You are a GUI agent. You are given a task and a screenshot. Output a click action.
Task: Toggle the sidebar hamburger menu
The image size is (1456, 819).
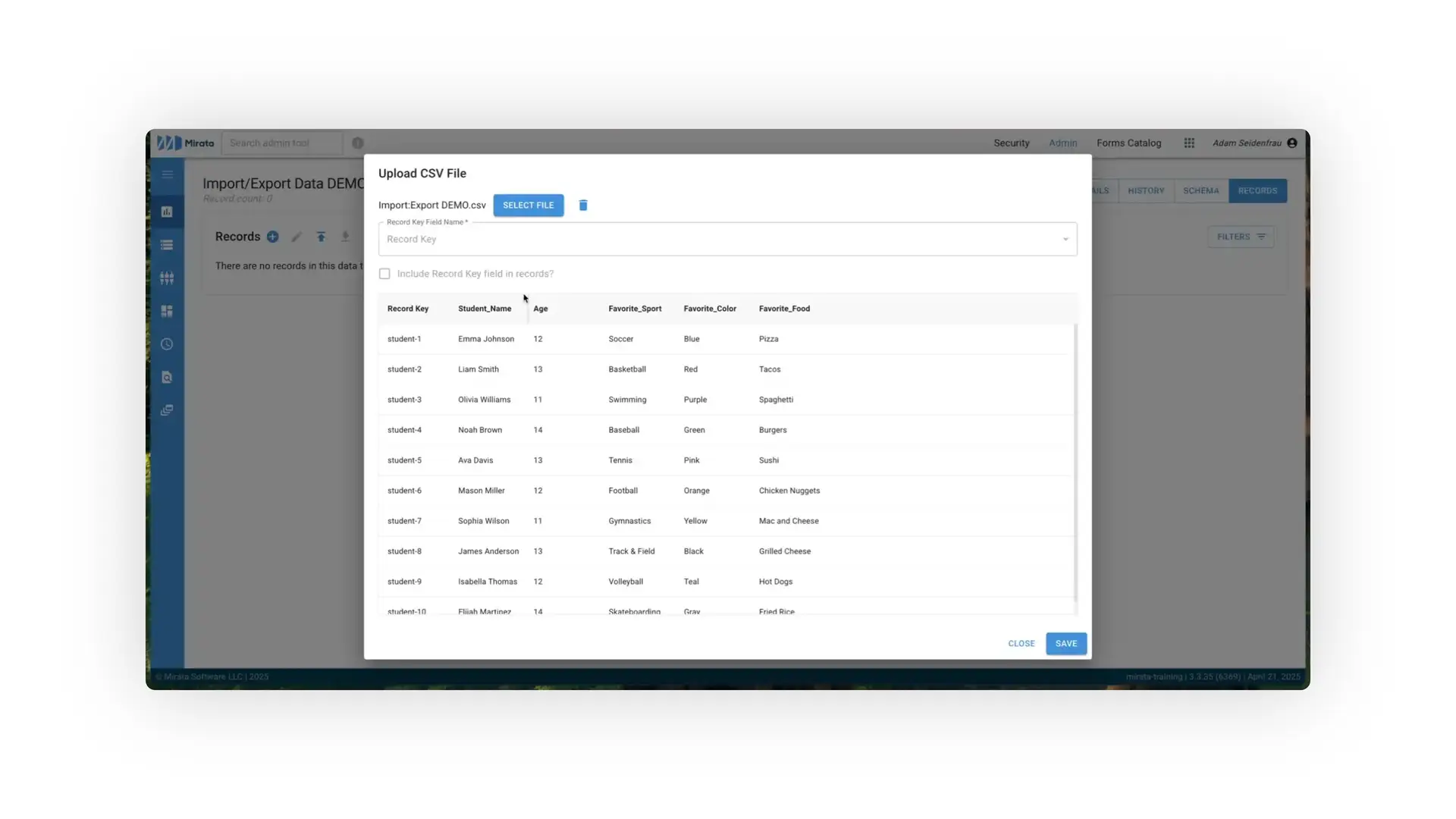pos(167,174)
